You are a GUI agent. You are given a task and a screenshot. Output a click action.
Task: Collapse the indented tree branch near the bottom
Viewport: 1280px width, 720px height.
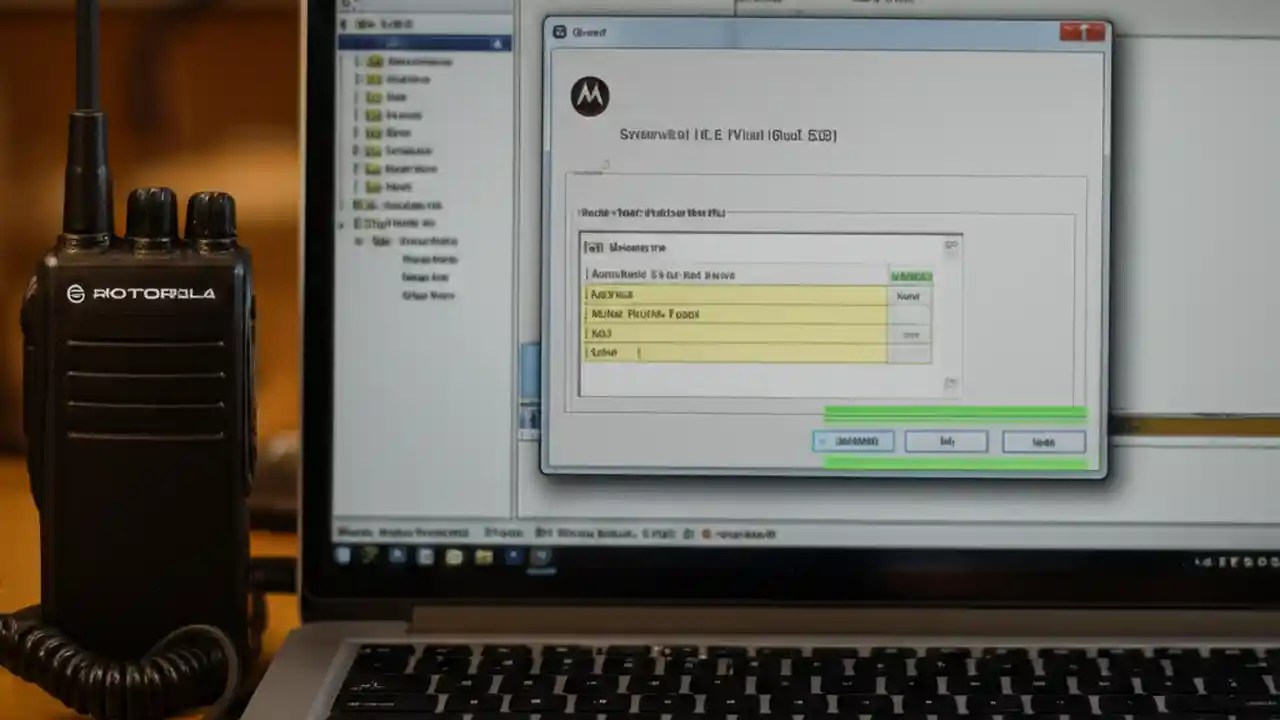tap(359, 240)
